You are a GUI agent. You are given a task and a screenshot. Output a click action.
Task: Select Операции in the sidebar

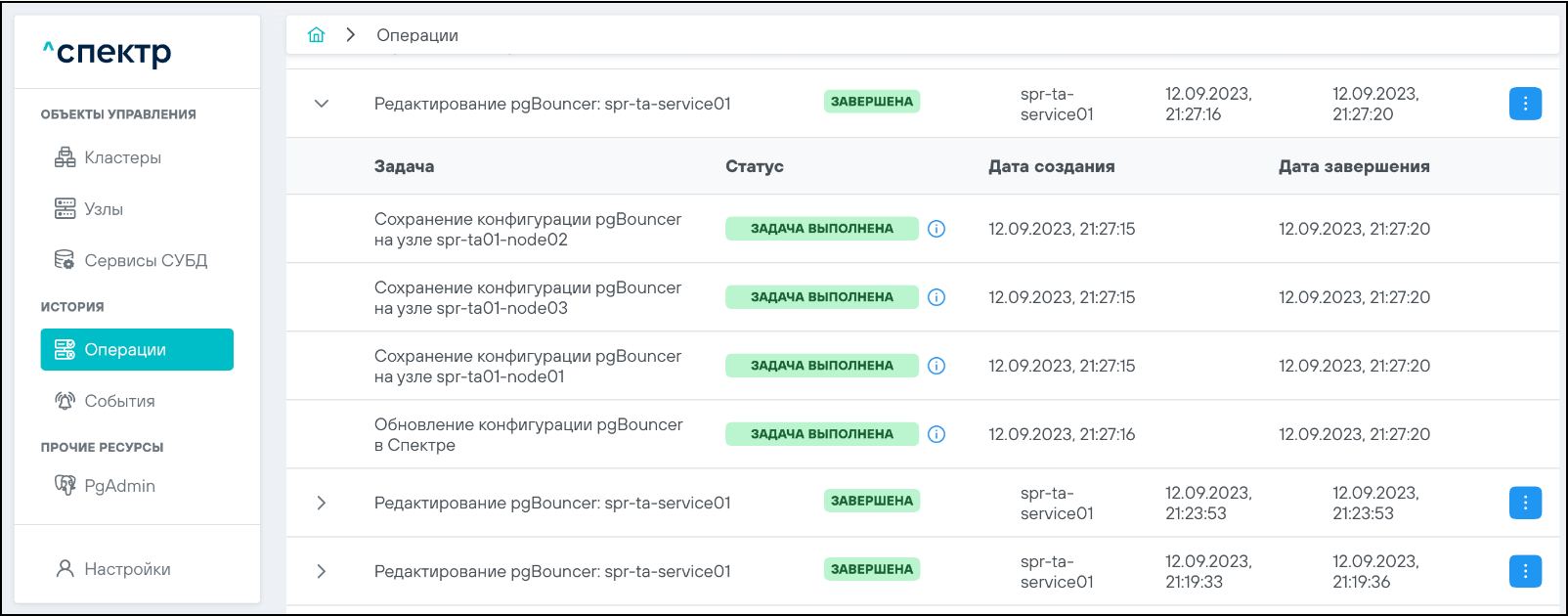137,350
